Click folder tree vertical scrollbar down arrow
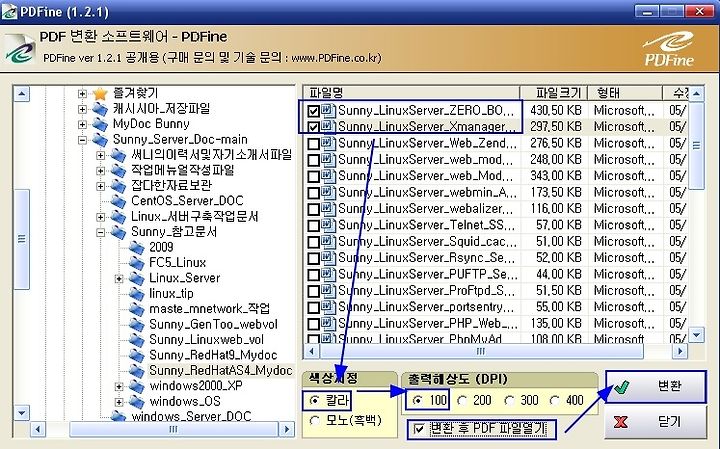Image resolution: width=720 pixels, height=449 pixels. 22,412
